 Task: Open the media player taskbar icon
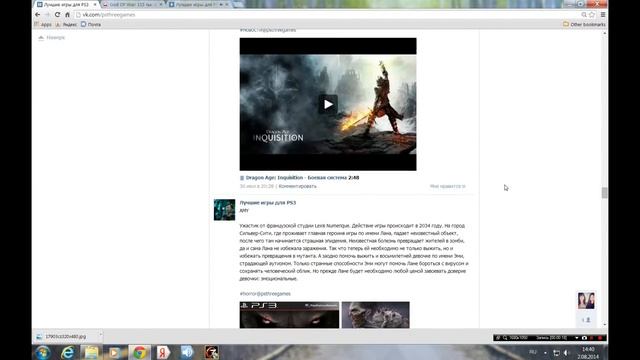coord(115,352)
